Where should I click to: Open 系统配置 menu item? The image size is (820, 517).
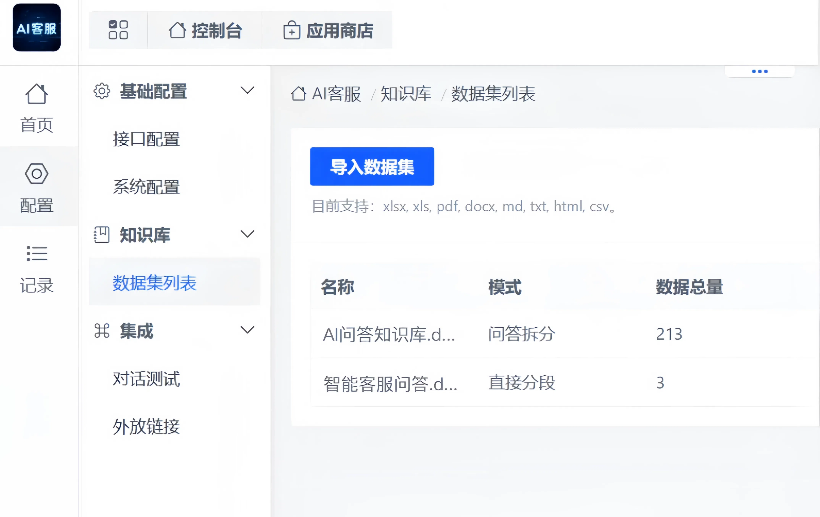point(146,187)
